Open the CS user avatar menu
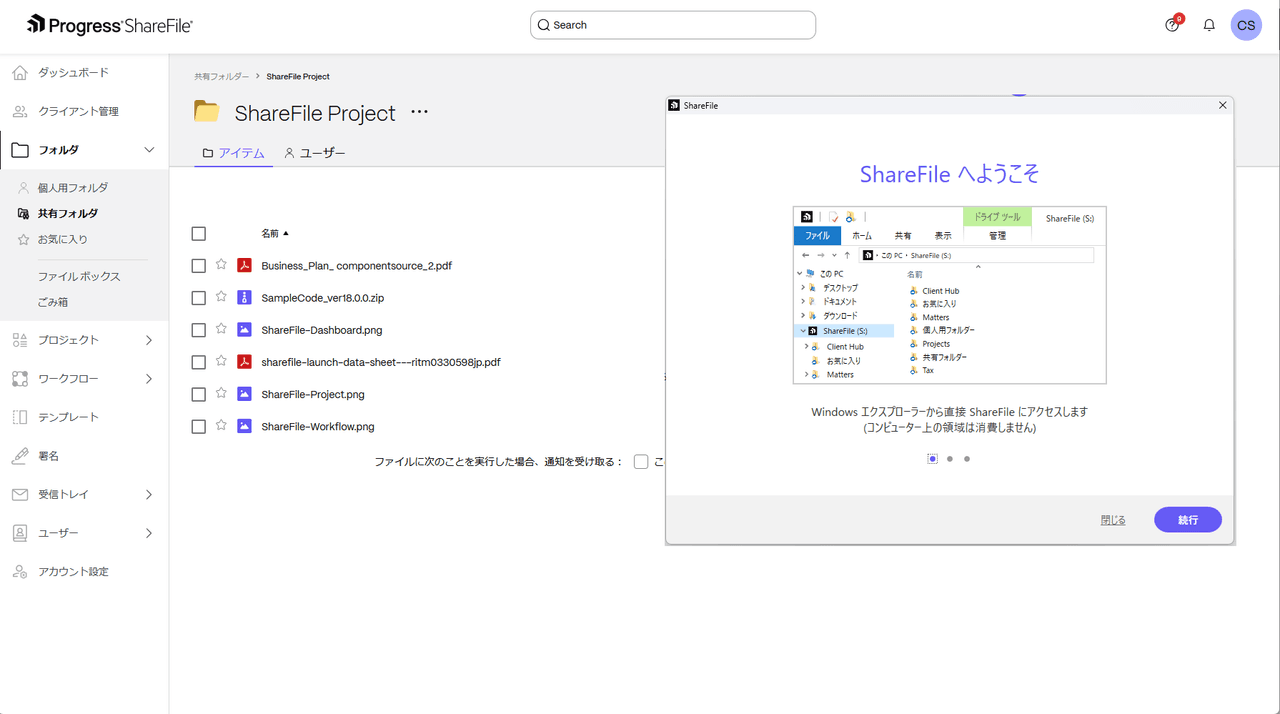The image size is (1280, 714). (x=1246, y=25)
